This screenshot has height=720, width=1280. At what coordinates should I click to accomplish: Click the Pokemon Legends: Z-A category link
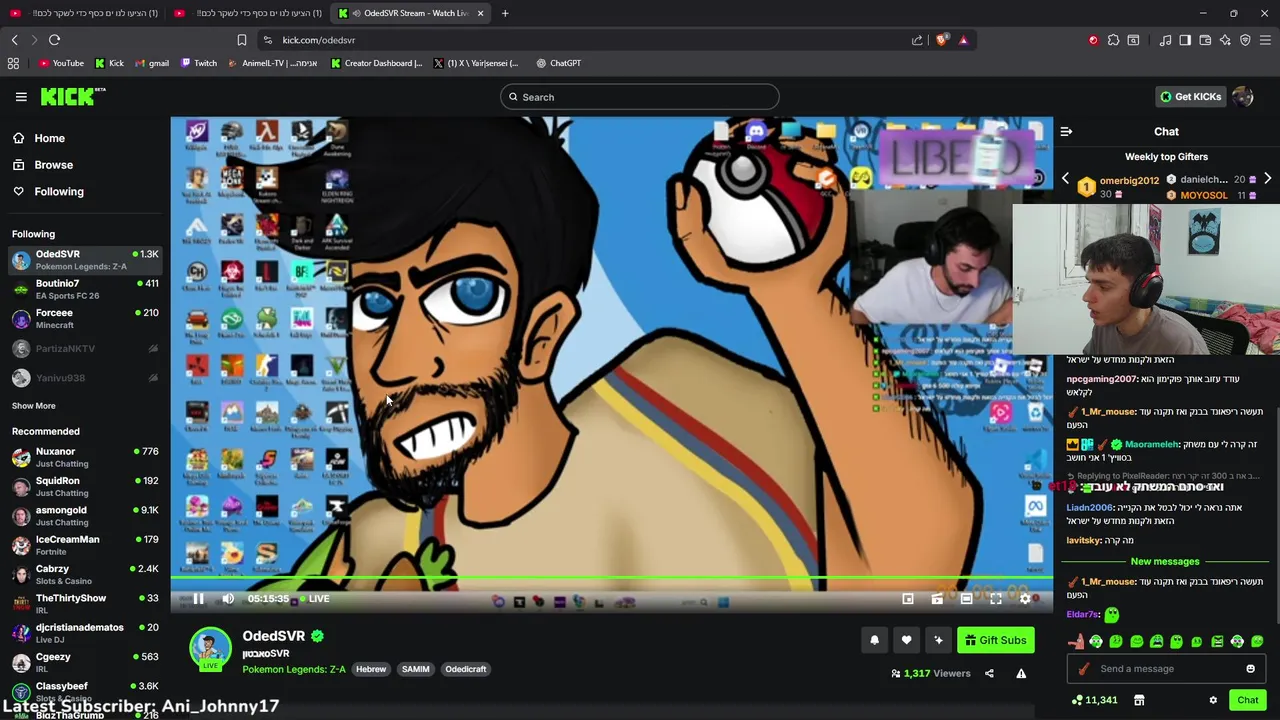tap(294, 669)
